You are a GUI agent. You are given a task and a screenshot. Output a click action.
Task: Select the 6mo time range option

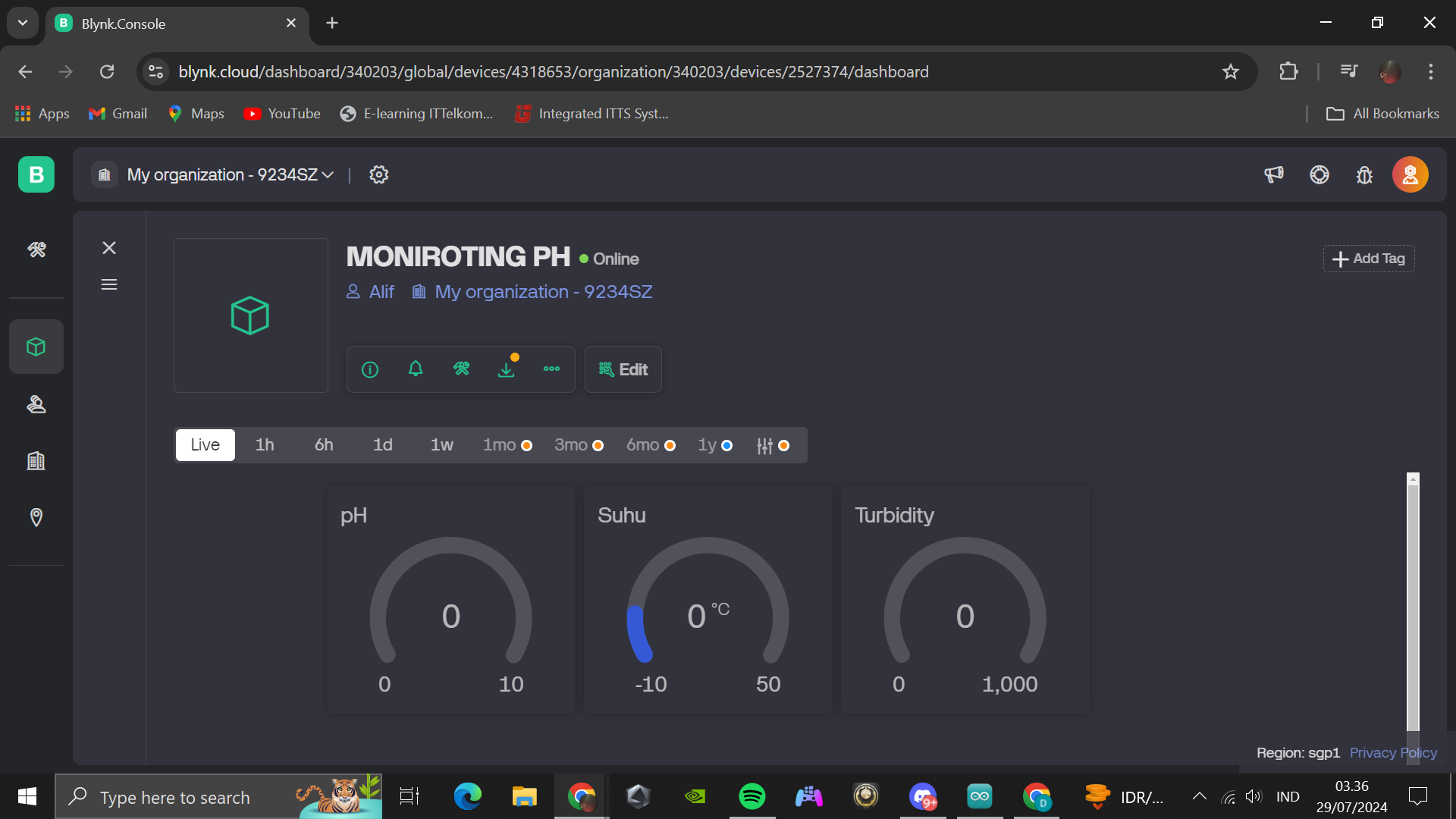[642, 445]
